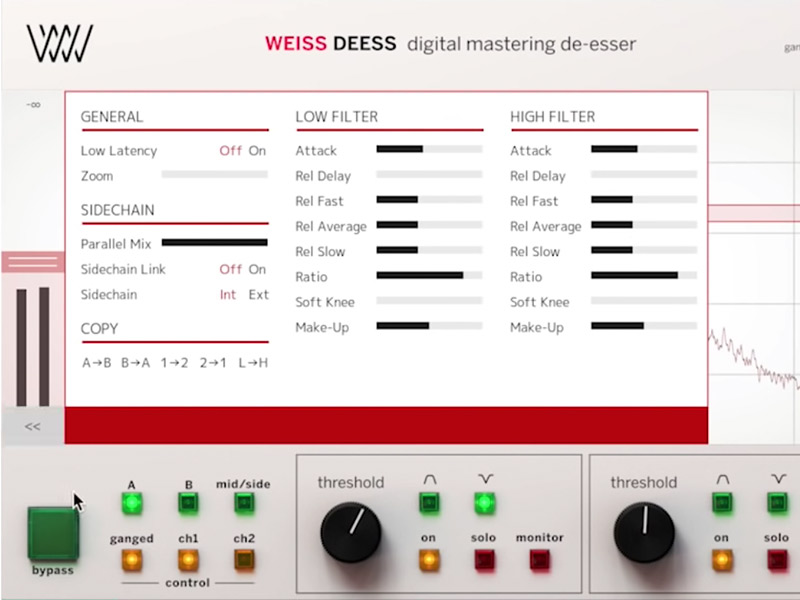The image size is (800, 600).
Task: Turn Low Latency On
Action: pyautogui.click(x=258, y=151)
